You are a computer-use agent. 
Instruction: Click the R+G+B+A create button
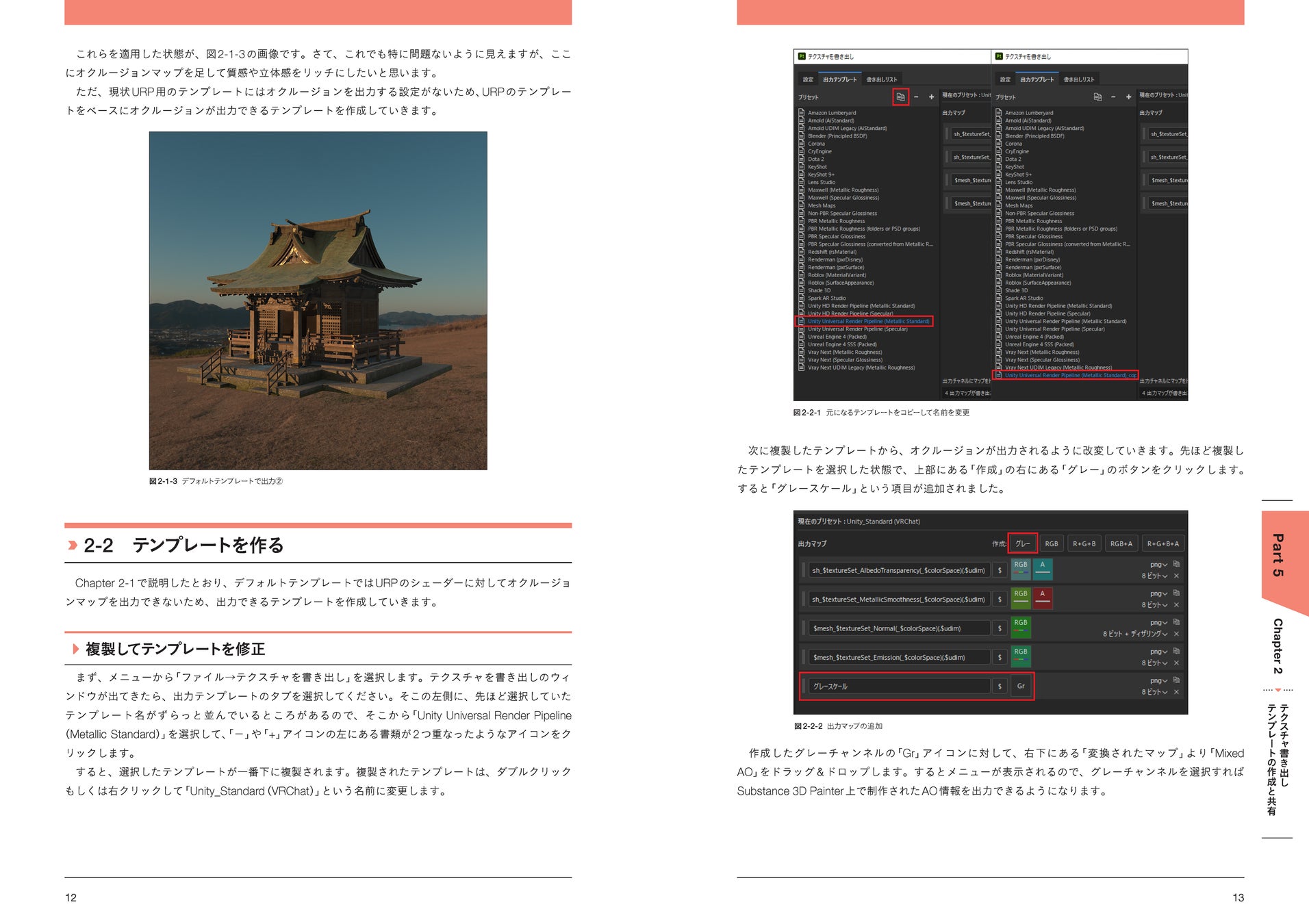(x=1163, y=543)
